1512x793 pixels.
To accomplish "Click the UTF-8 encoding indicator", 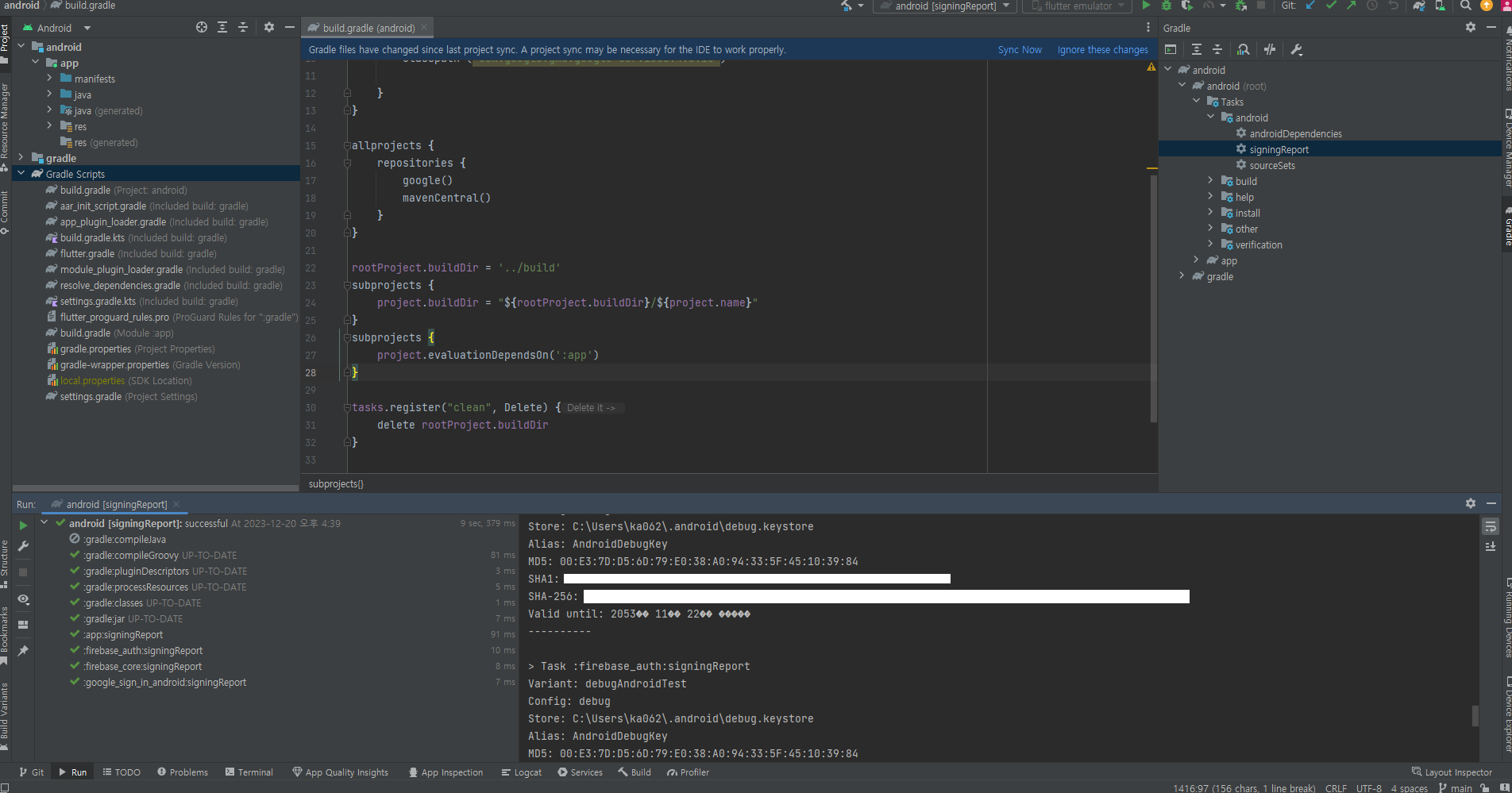I will click(x=1369, y=788).
